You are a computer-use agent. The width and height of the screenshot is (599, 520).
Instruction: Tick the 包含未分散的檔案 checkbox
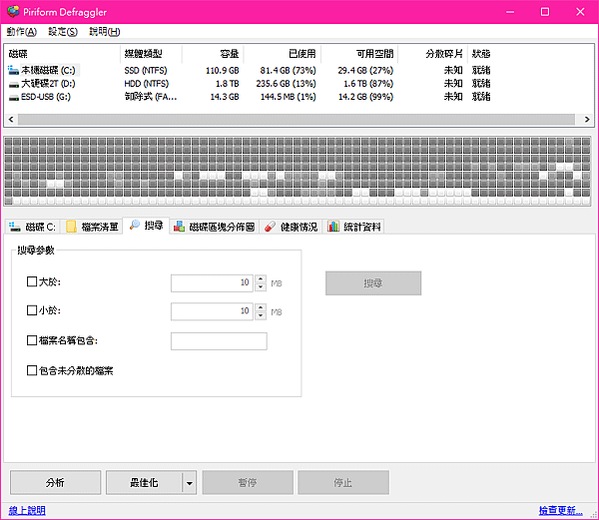(x=32, y=370)
